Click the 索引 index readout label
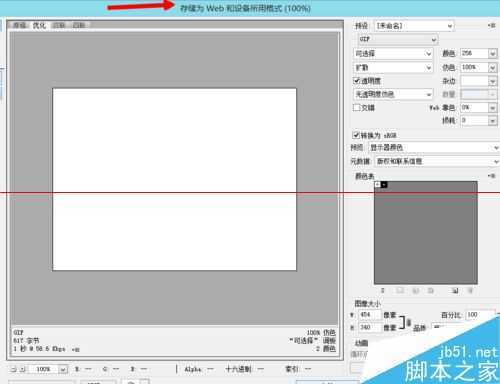This screenshot has width=500, height=384. (x=292, y=369)
